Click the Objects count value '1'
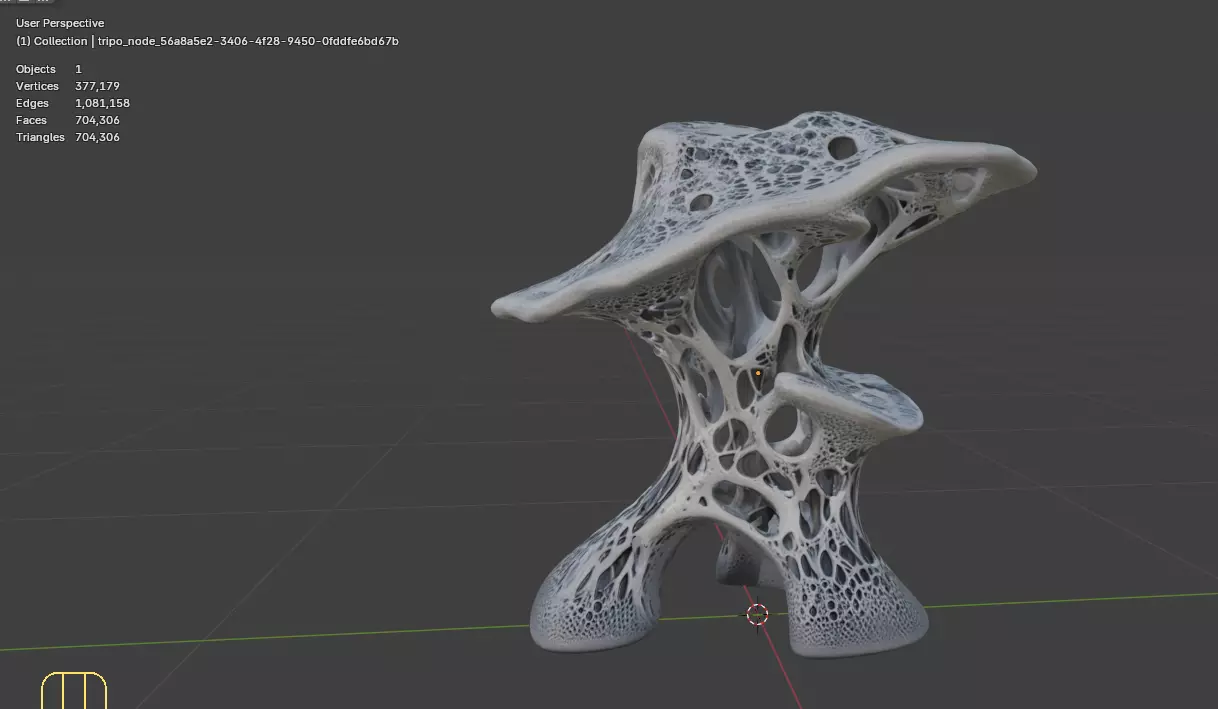The width and height of the screenshot is (1218, 709). coord(78,69)
